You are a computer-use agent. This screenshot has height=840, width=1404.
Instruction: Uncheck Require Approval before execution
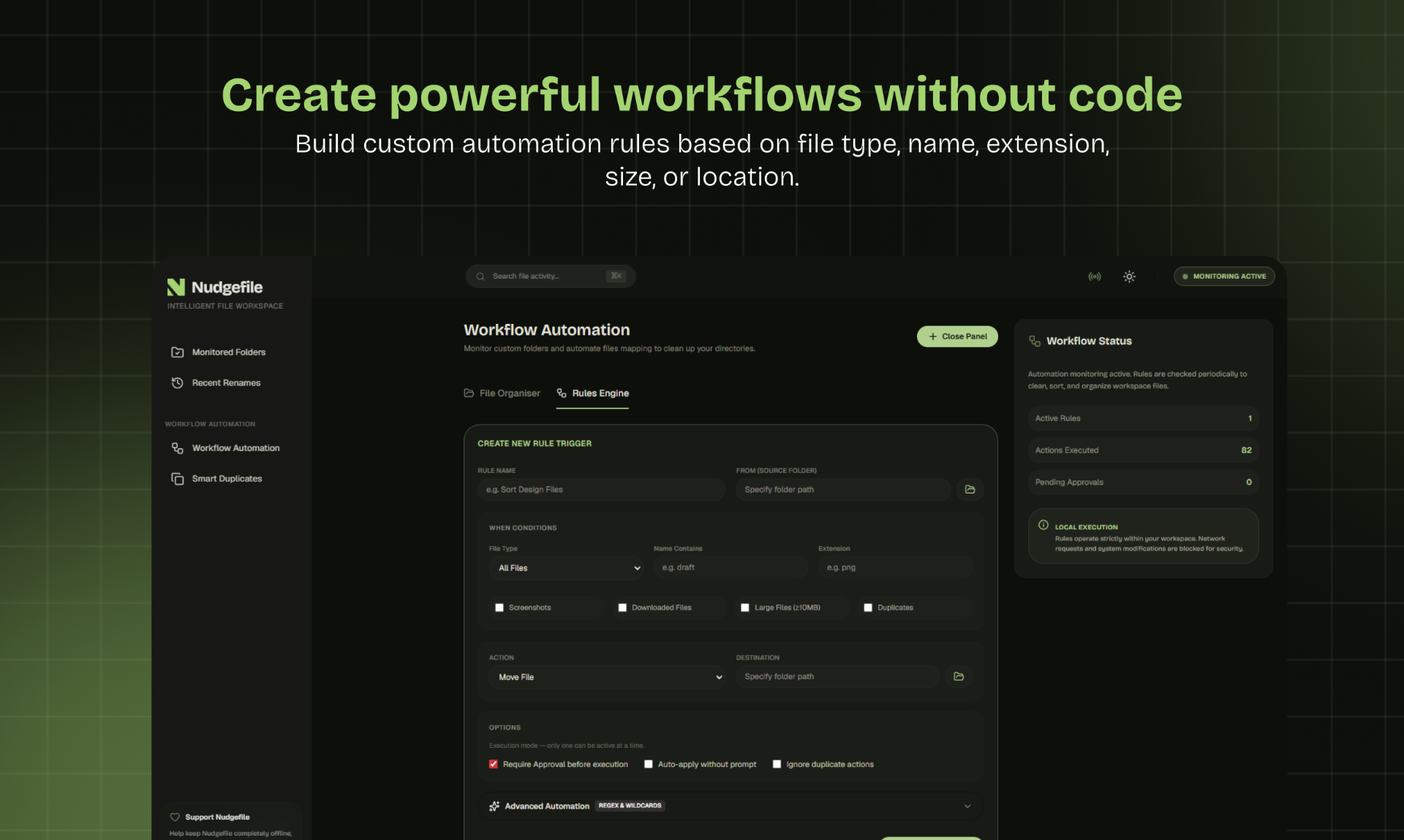click(x=494, y=764)
